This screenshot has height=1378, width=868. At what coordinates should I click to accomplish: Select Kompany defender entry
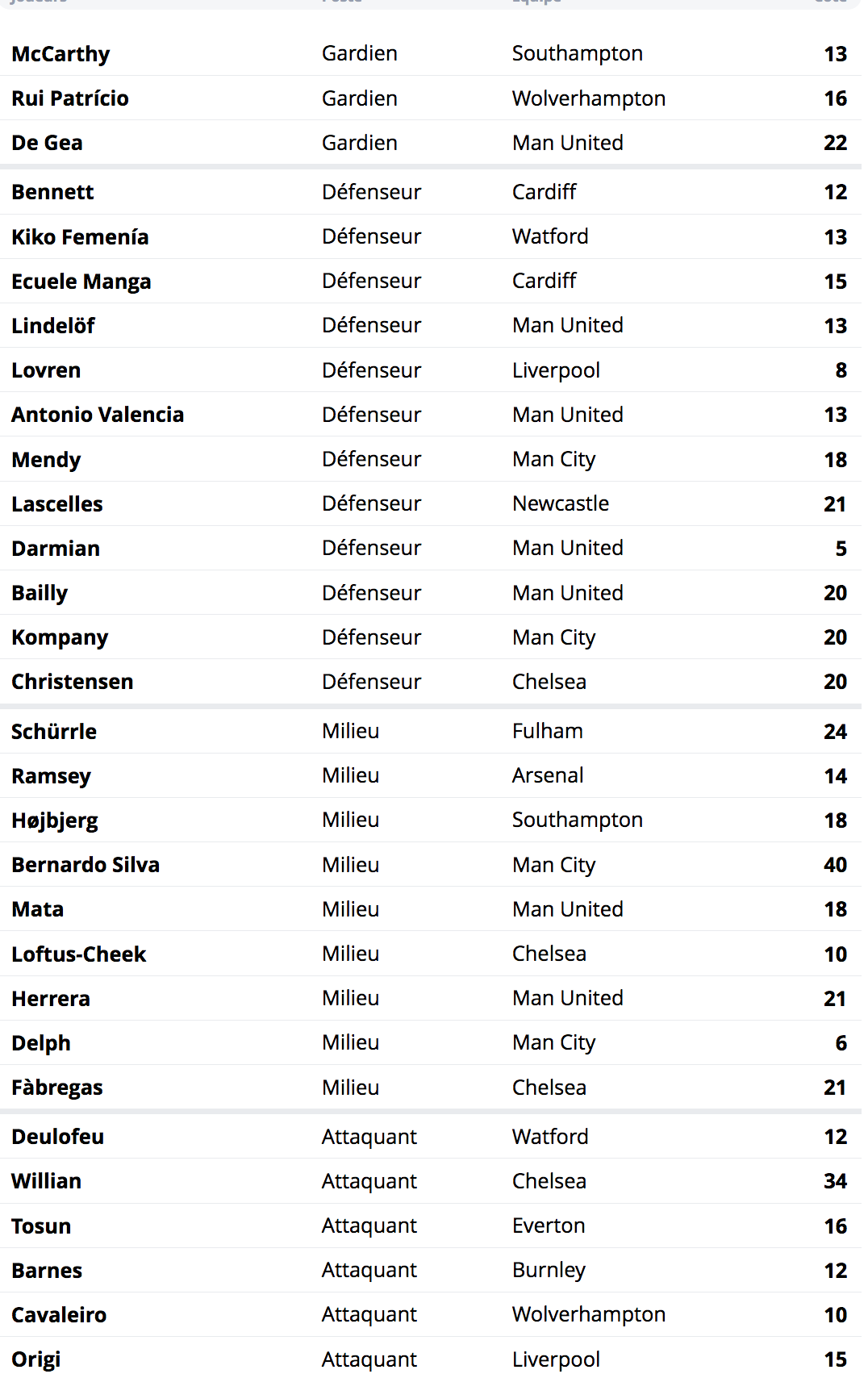pyautogui.click(x=431, y=637)
